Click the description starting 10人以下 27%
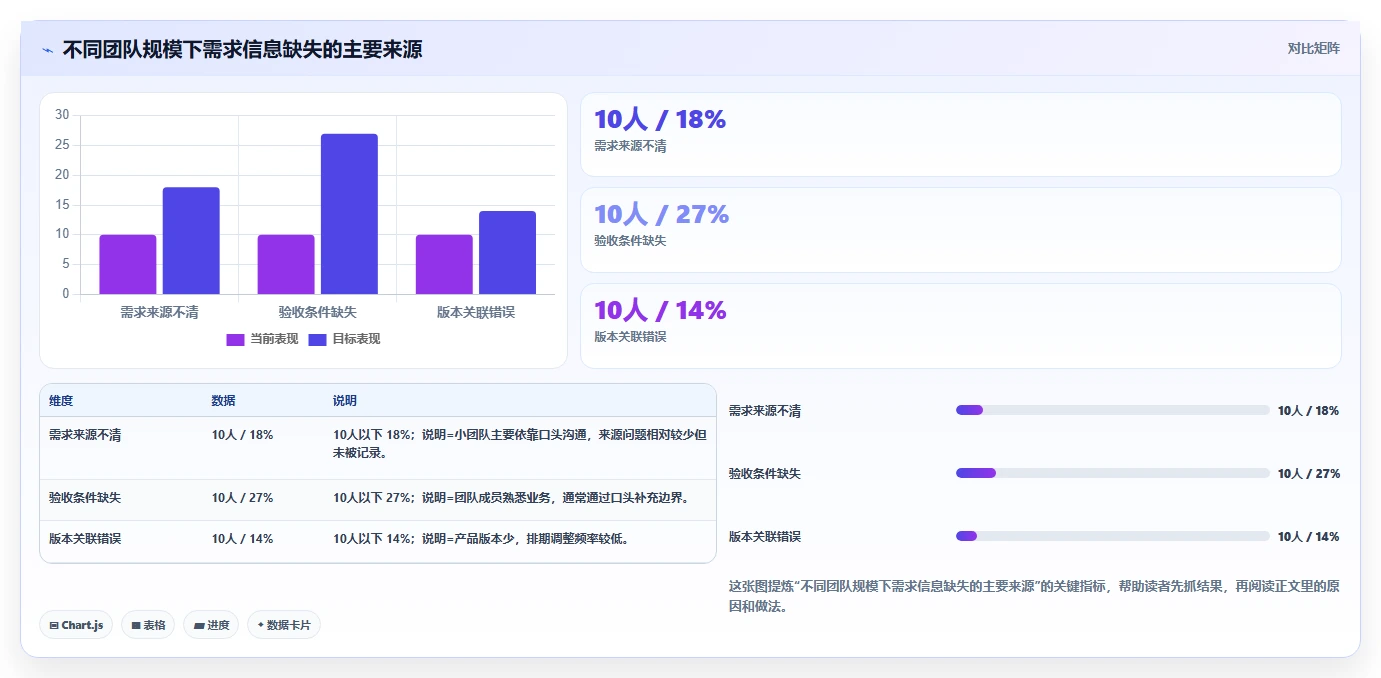This screenshot has height=678, width=1381. tap(511, 497)
